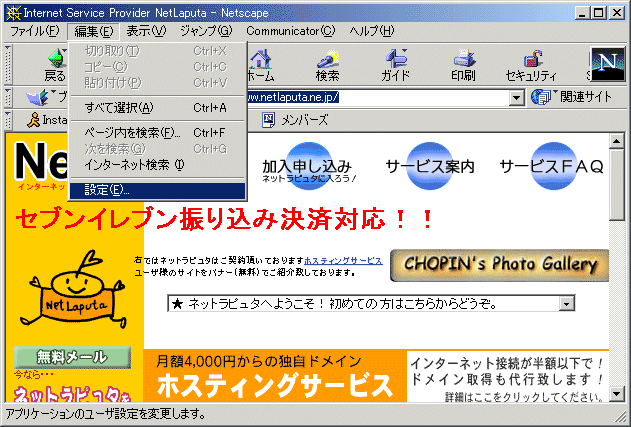Open the Go (ジャンプ) menu
The image size is (631, 427).
pyautogui.click(x=206, y=31)
